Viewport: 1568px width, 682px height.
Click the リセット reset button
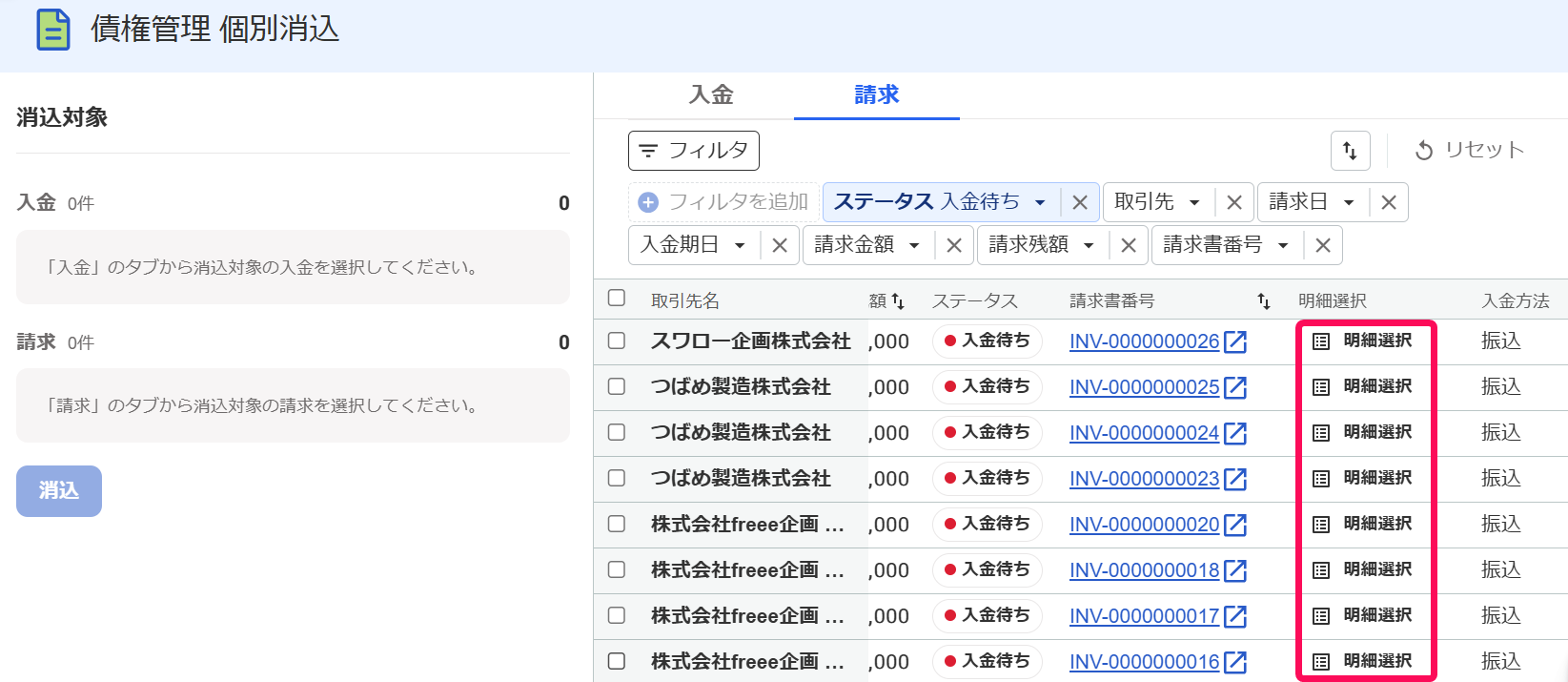click(x=1469, y=150)
